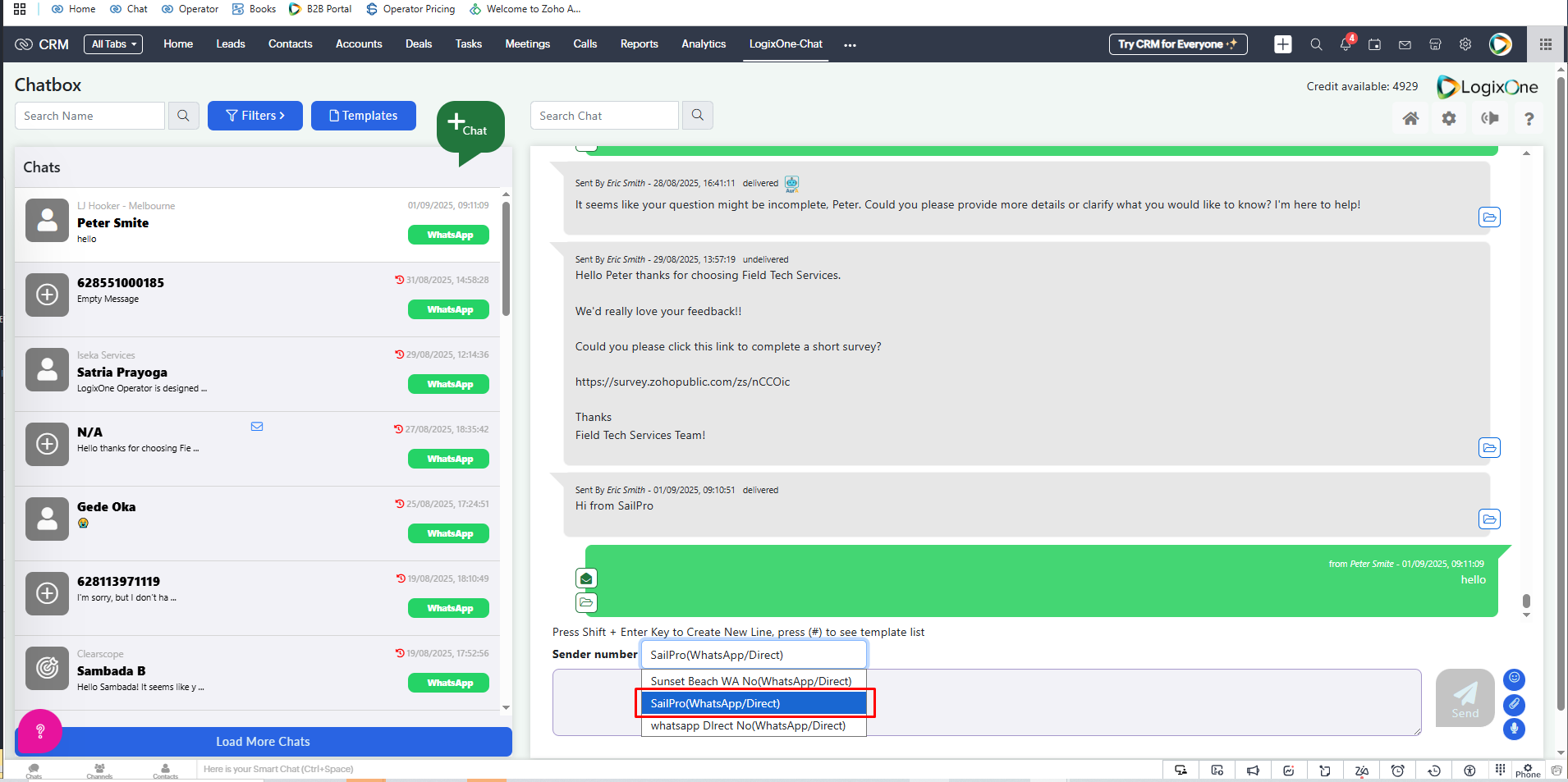Open the Templates button
Image resolution: width=1568 pixels, height=782 pixels.
[x=364, y=116]
